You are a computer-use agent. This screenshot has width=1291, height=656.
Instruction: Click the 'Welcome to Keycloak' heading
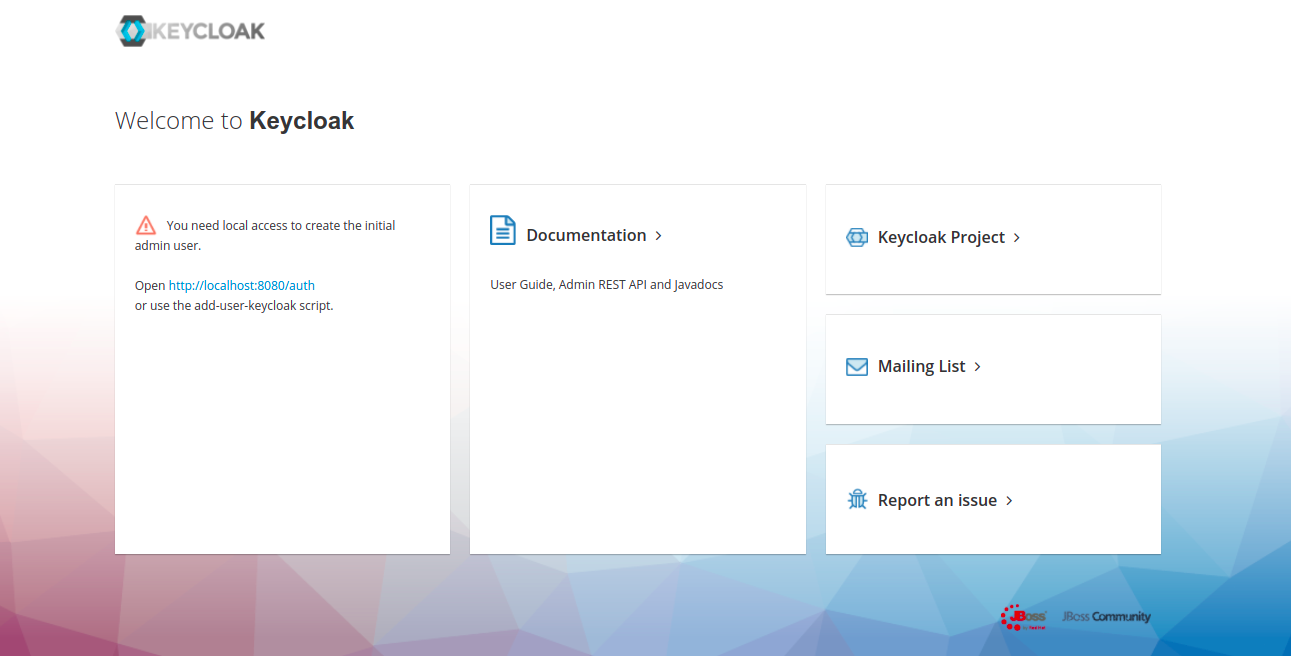pos(235,121)
